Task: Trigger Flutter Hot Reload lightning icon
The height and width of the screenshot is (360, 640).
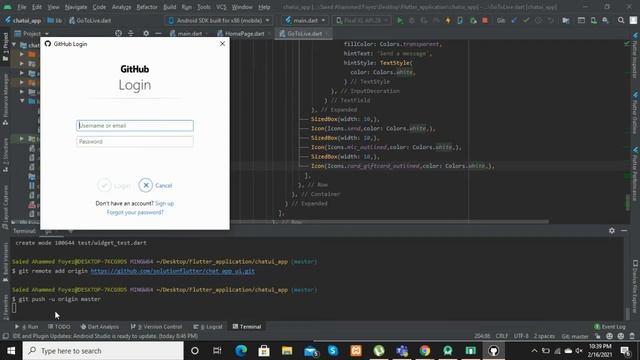Action: tap(448, 20)
